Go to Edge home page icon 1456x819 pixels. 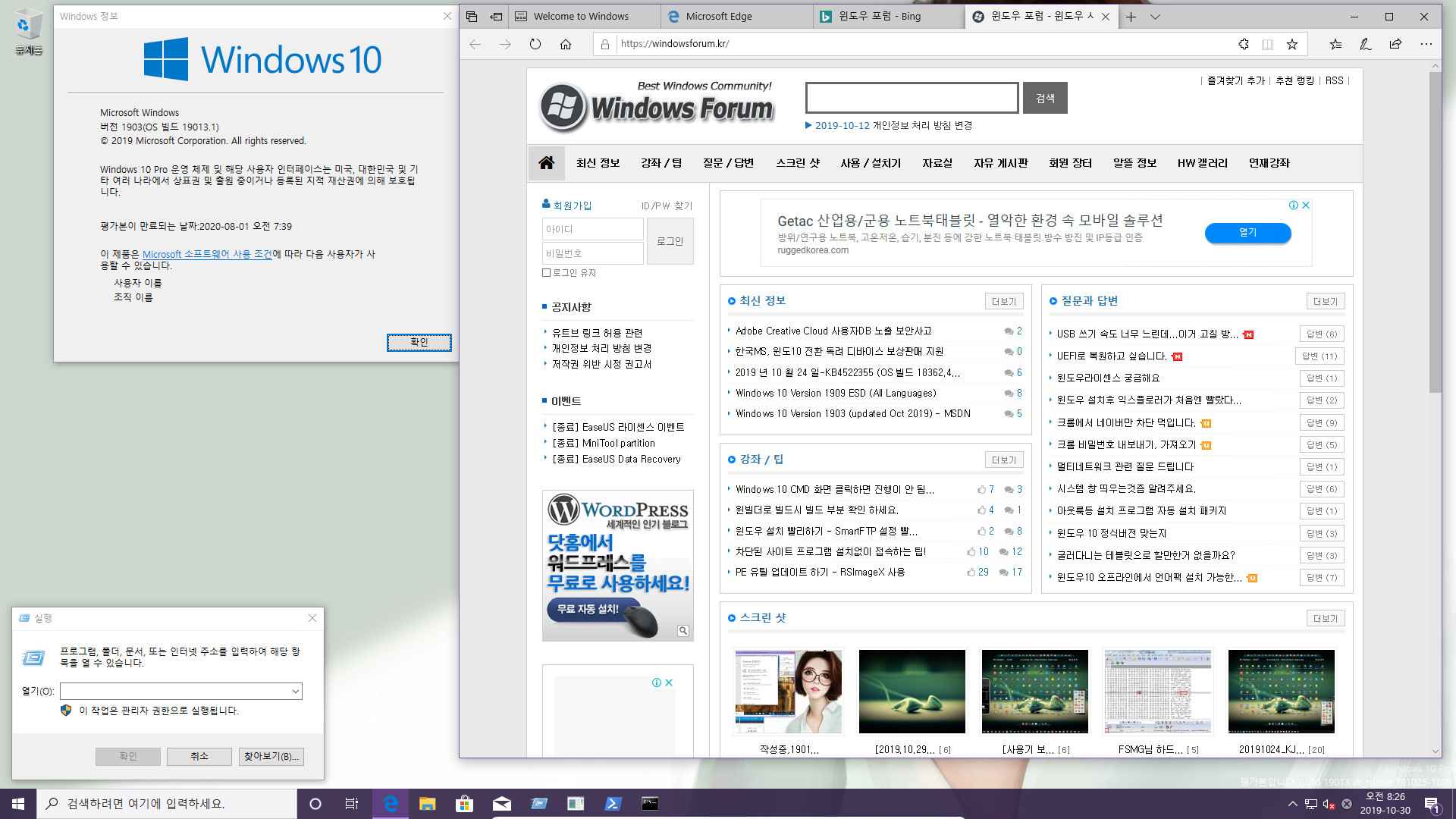click(566, 44)
